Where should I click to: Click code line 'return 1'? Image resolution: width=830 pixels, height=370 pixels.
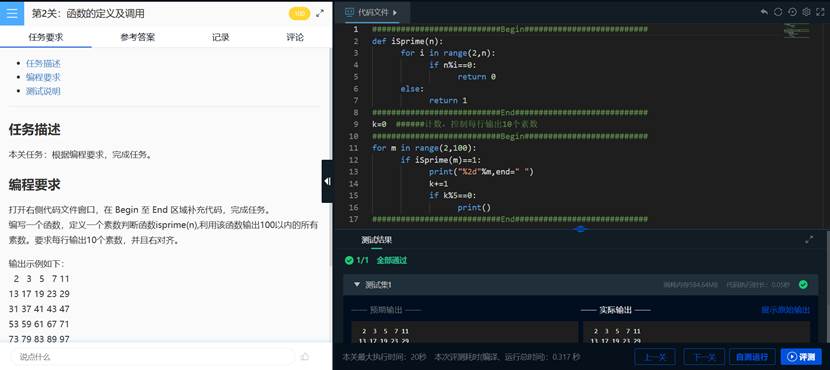tap(448, 100)
